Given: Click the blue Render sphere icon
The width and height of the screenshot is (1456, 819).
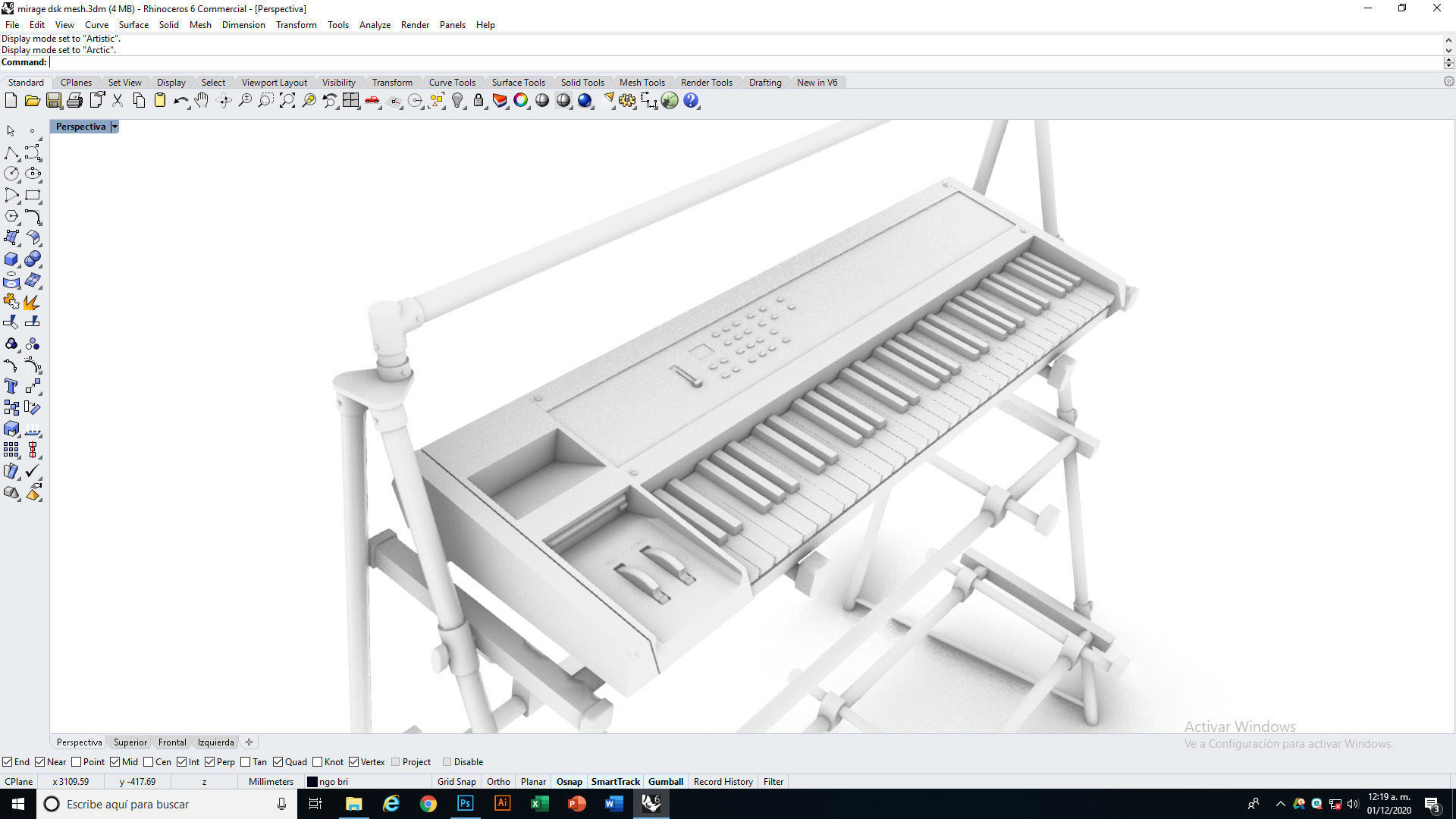Looking at the screenshot, I should [x=585, y=100].
